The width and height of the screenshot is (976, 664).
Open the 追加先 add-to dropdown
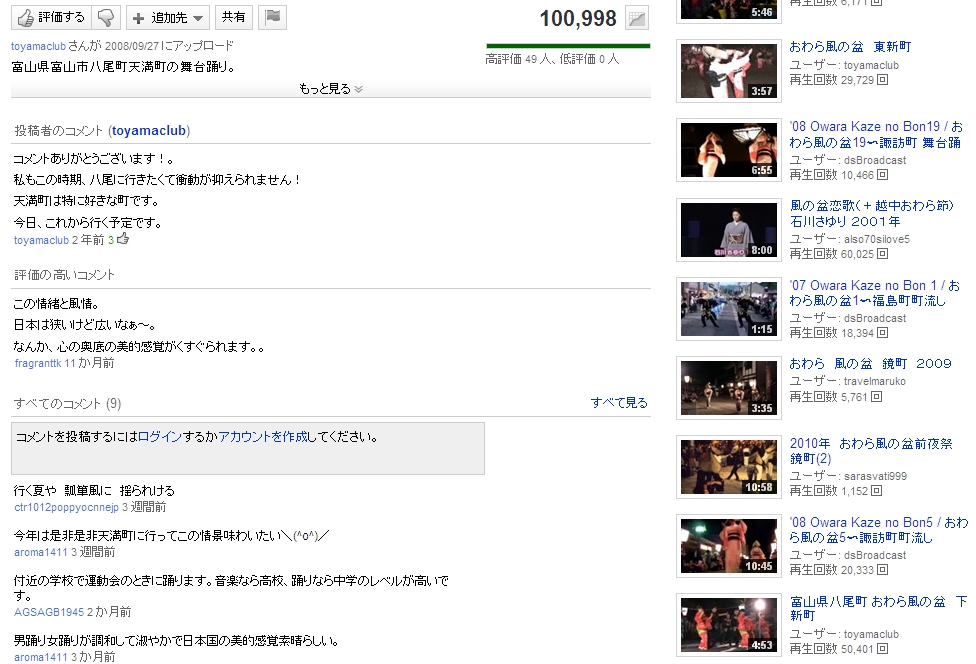tap(168, 18)
